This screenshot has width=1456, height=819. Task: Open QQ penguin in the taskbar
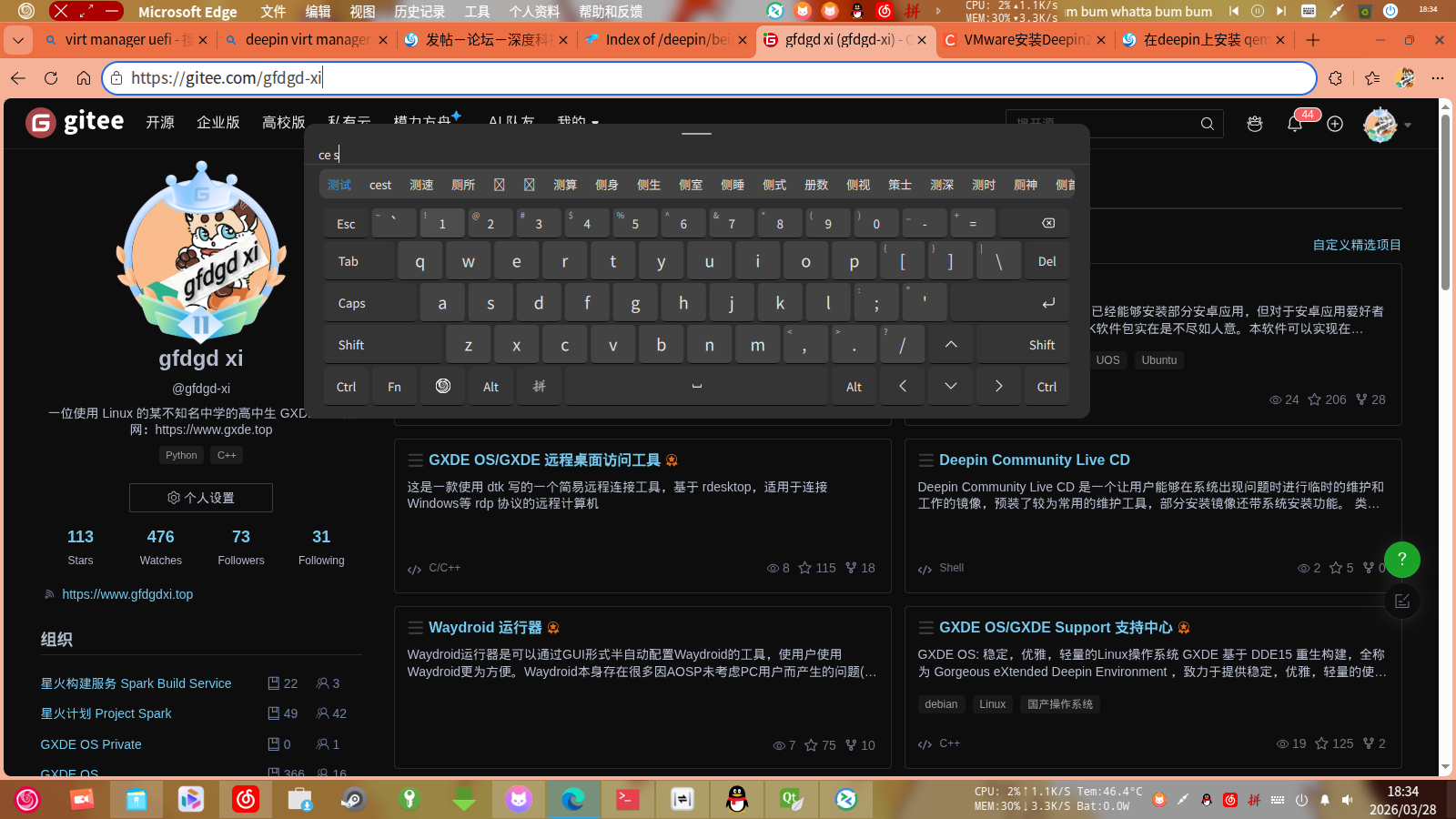pos(737,799)
